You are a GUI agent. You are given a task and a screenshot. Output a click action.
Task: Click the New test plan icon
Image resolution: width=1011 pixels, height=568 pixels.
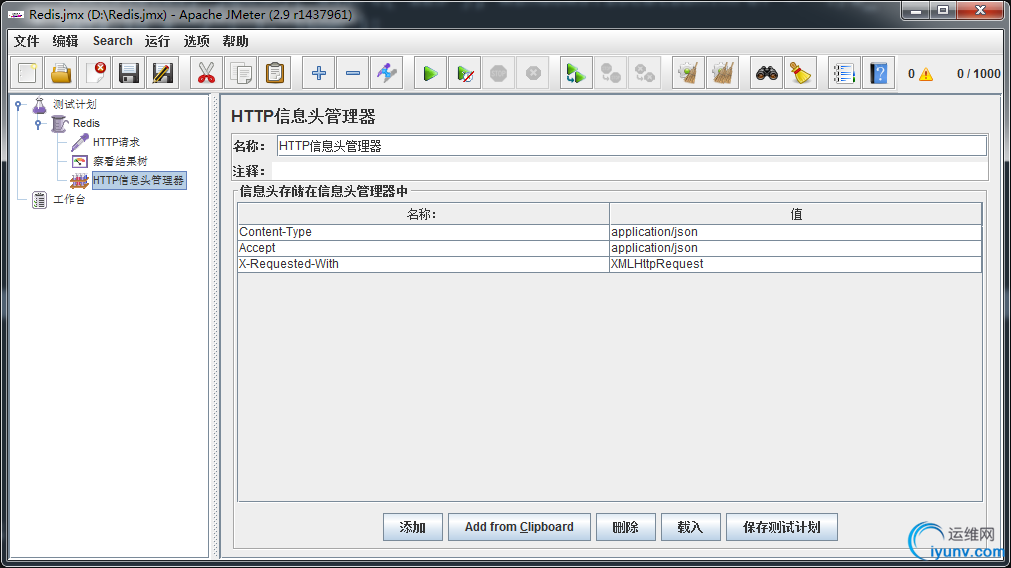(x=27, y=73)
